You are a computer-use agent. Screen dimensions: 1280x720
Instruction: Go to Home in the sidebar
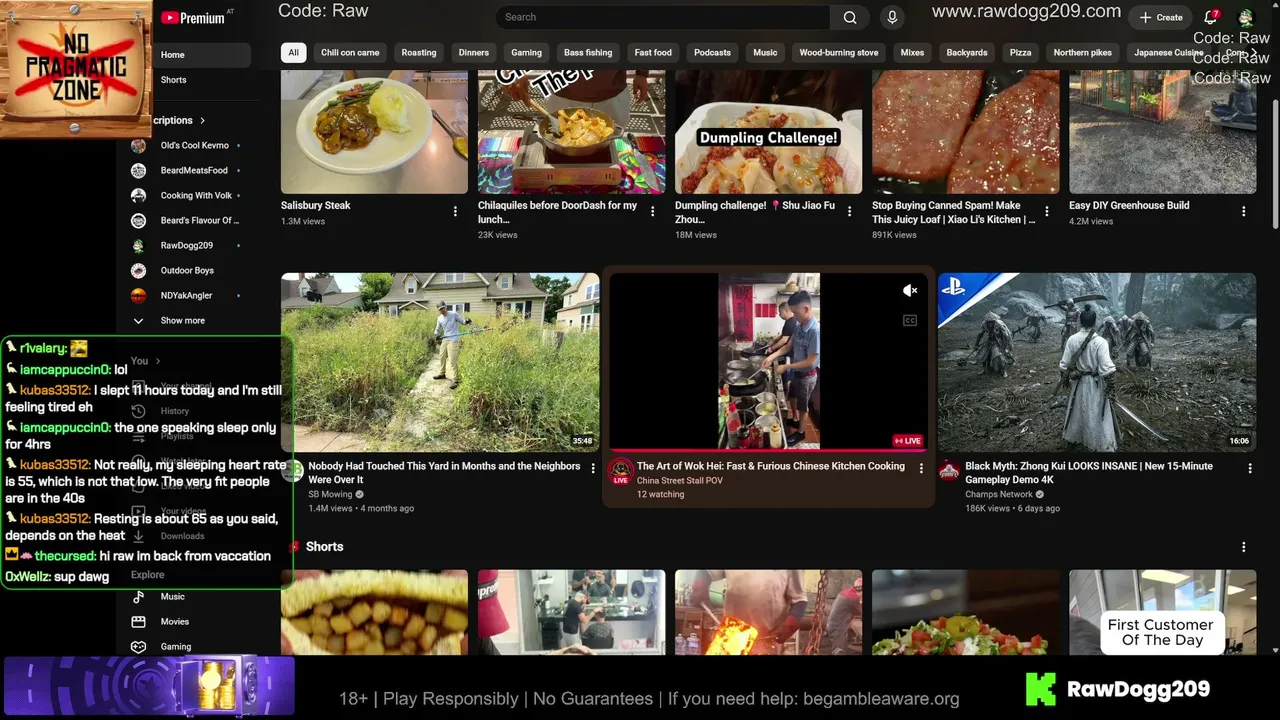pos(186,55)
